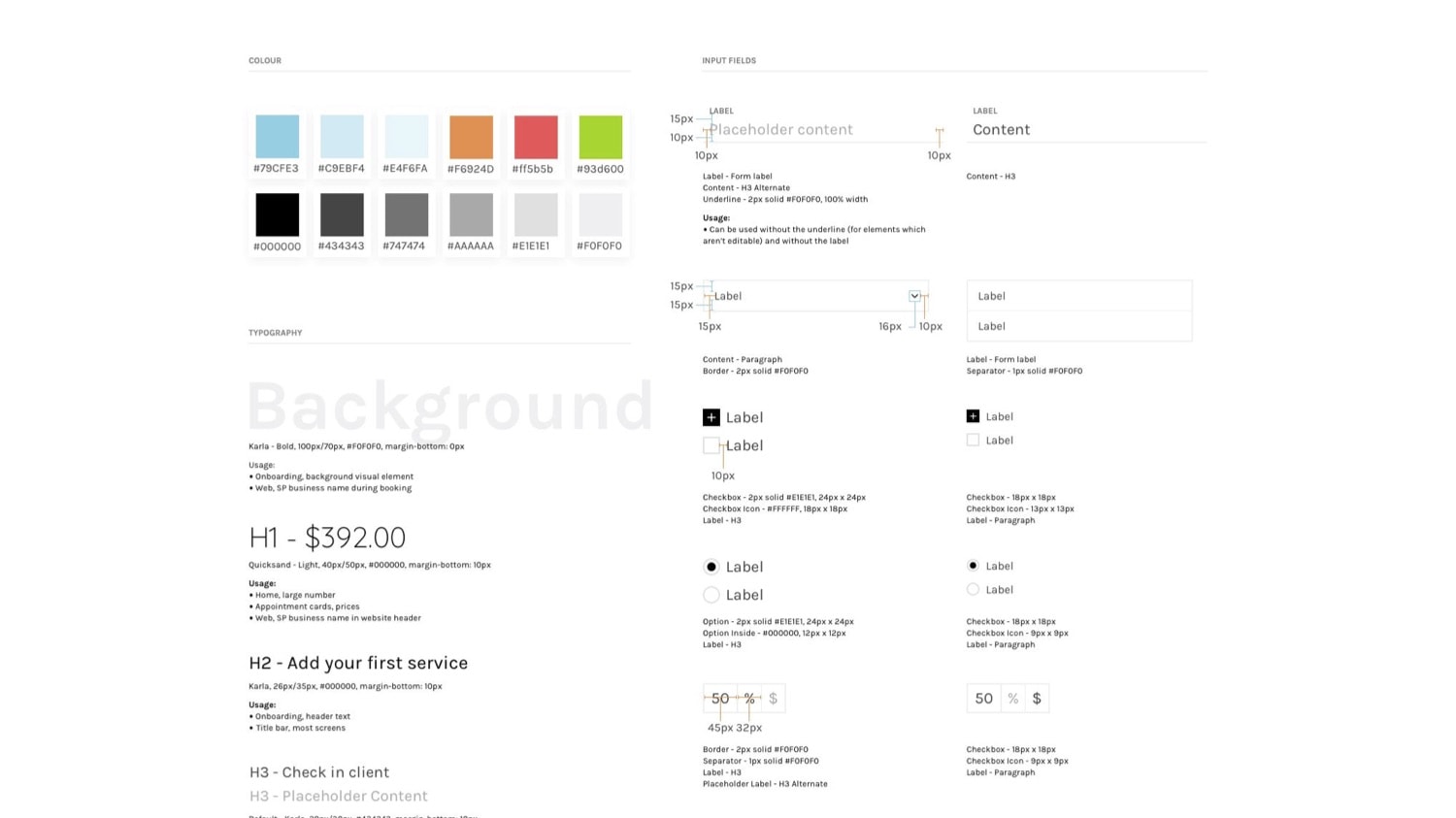Select the active $ unit in right field
The height and width of the screenshot is (818, 1456).
pos(1037,699)
